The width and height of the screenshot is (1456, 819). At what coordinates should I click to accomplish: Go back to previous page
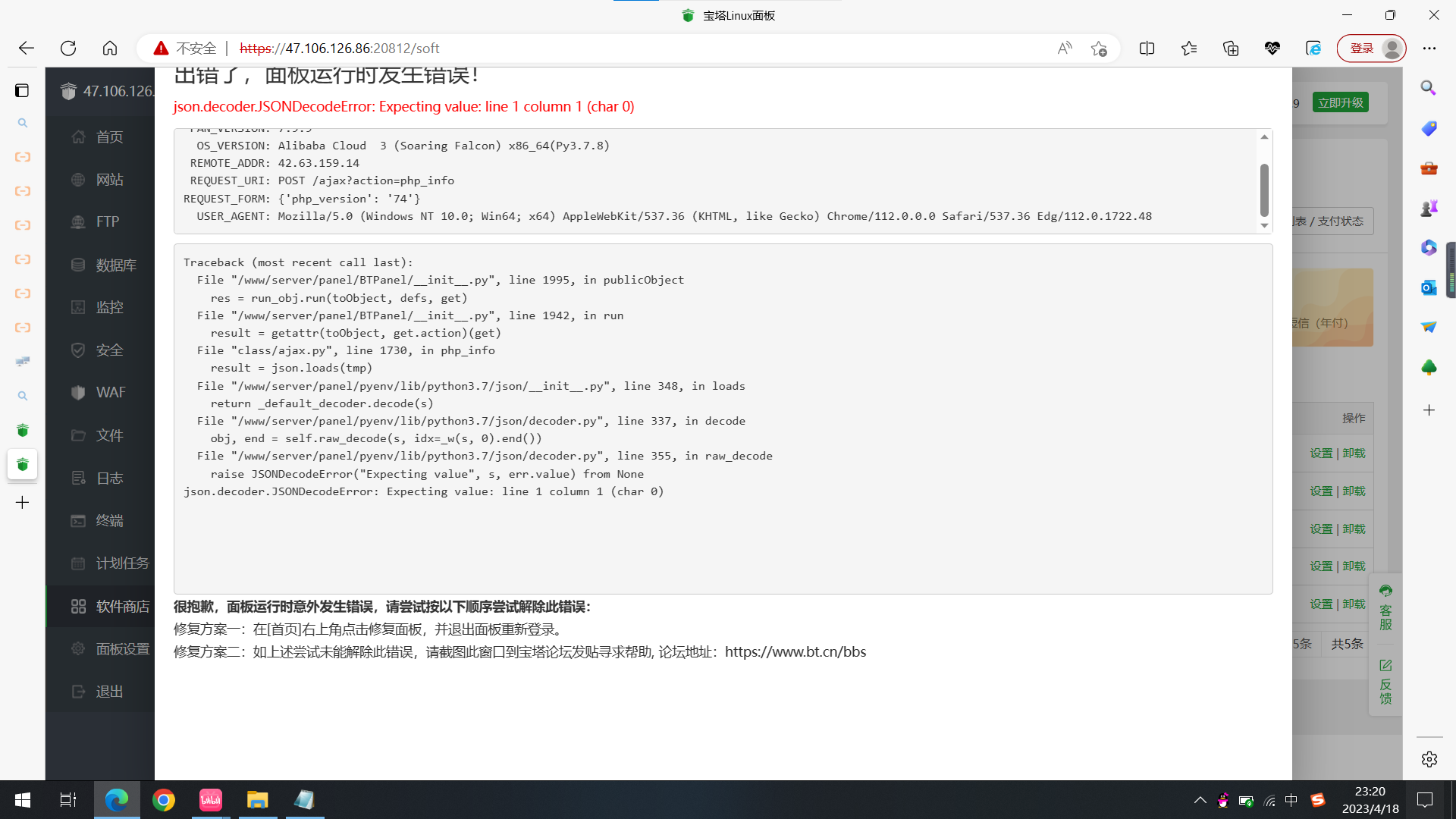(x=27, y=48)
